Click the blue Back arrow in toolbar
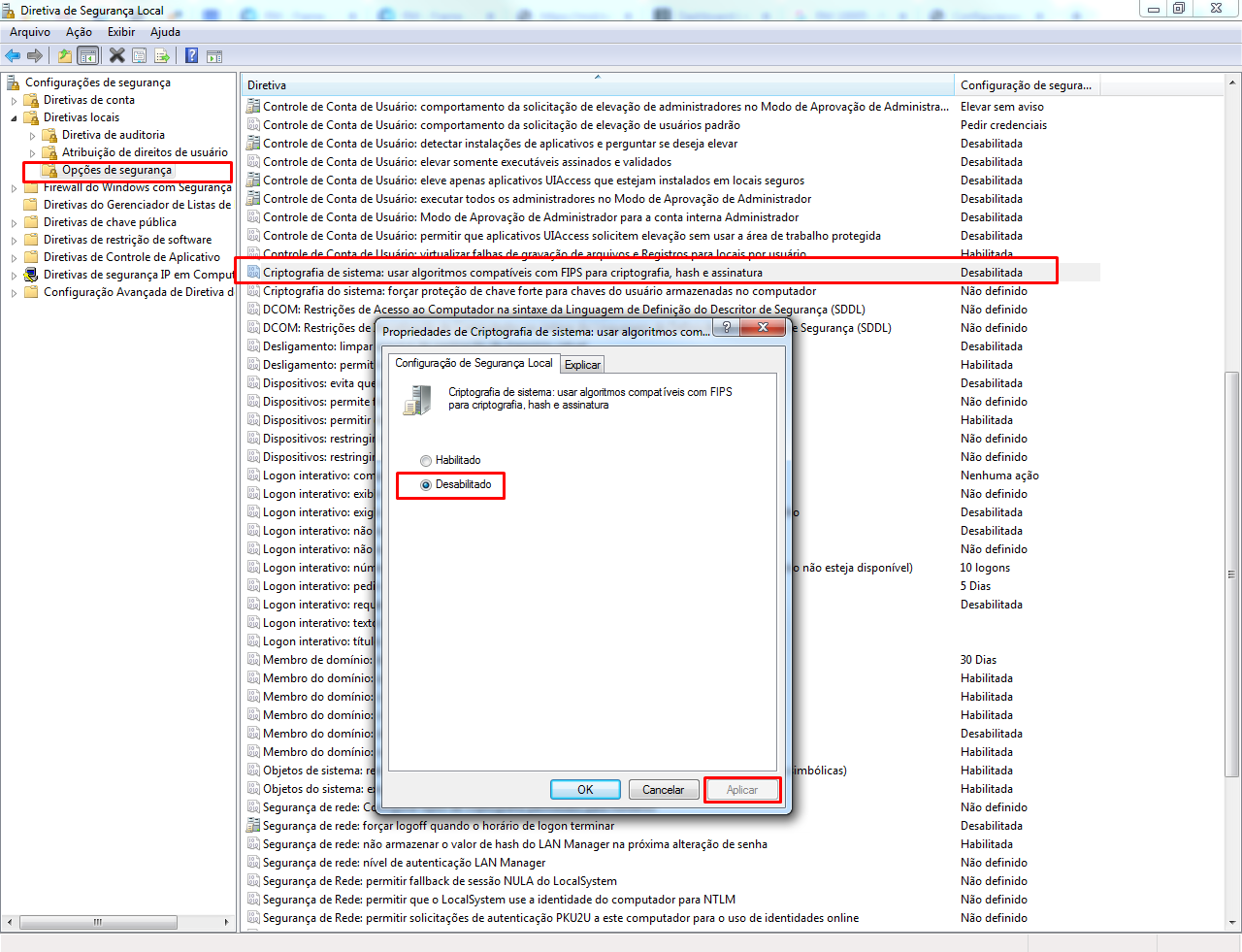This screenshot has width=1242, height=952. pos(13,56)
